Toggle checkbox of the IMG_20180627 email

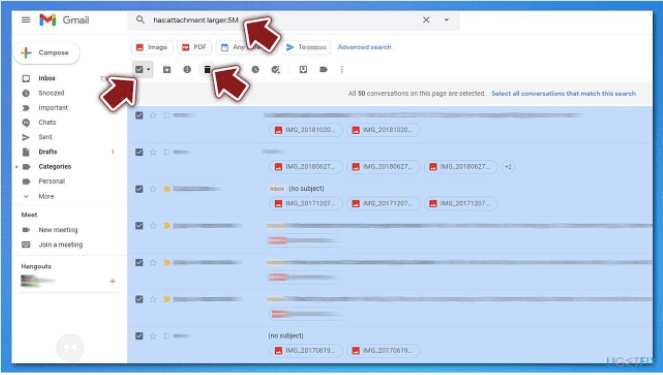139,152
